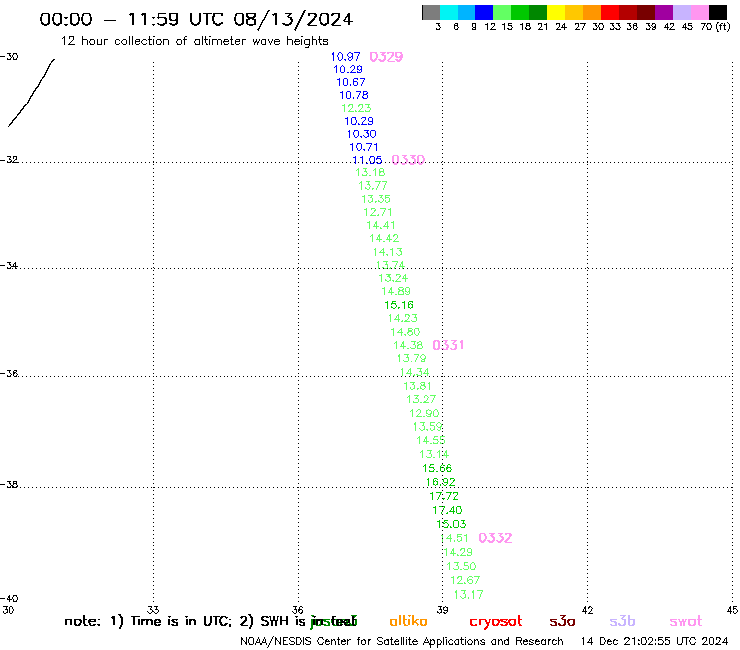Select the green value 12.23

[x=356, y=108]
